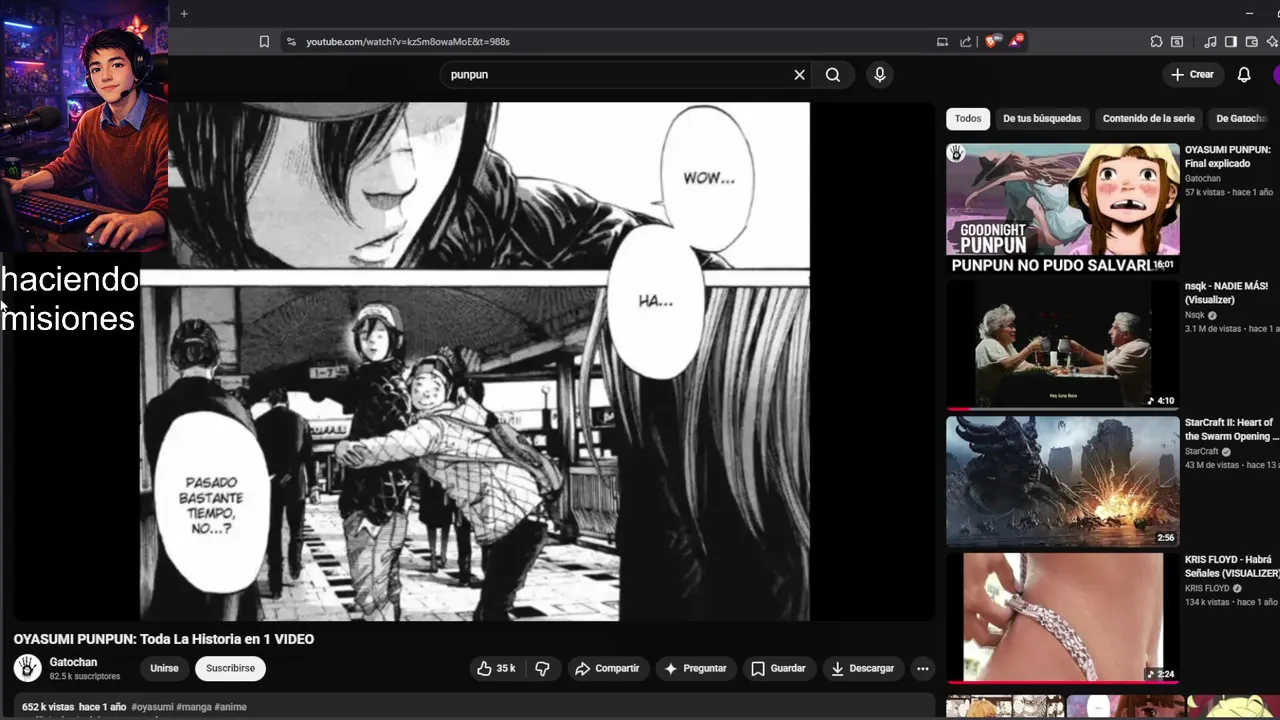
Task: Click the video title 'OYASUMI PUNPUN: Toda La Historia'
Action: [x=164, y=639]
